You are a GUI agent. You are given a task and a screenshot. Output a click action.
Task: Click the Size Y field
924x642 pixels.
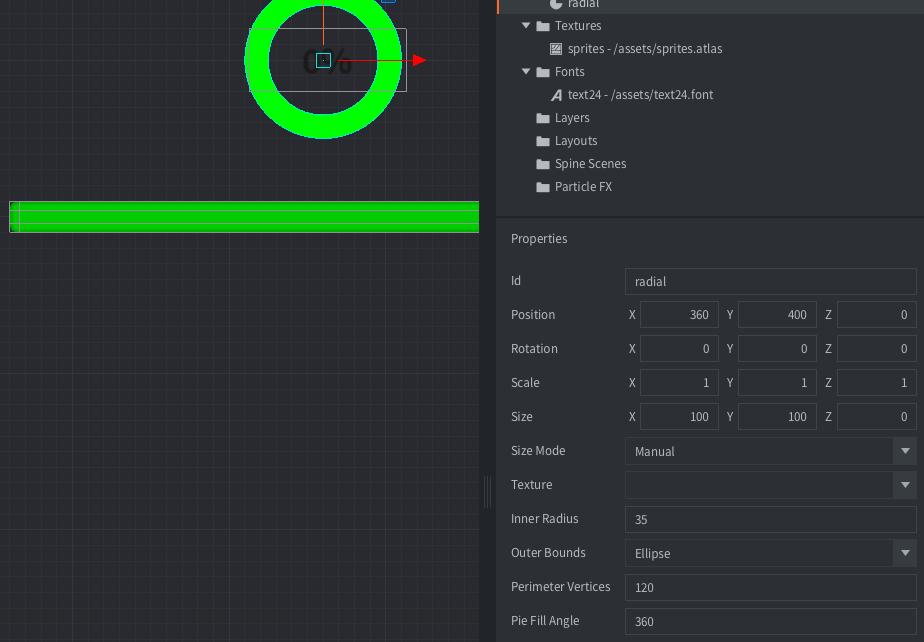[x=777, y=417]
